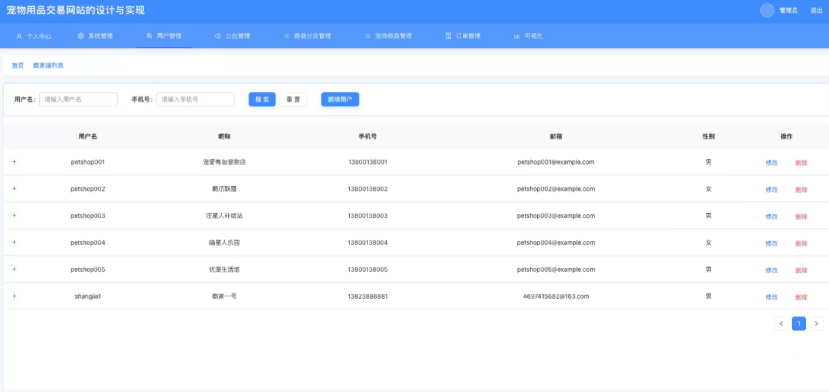Click 删除 for shangjia1
This screenshot has height=392, width=829.
[801, 297]
